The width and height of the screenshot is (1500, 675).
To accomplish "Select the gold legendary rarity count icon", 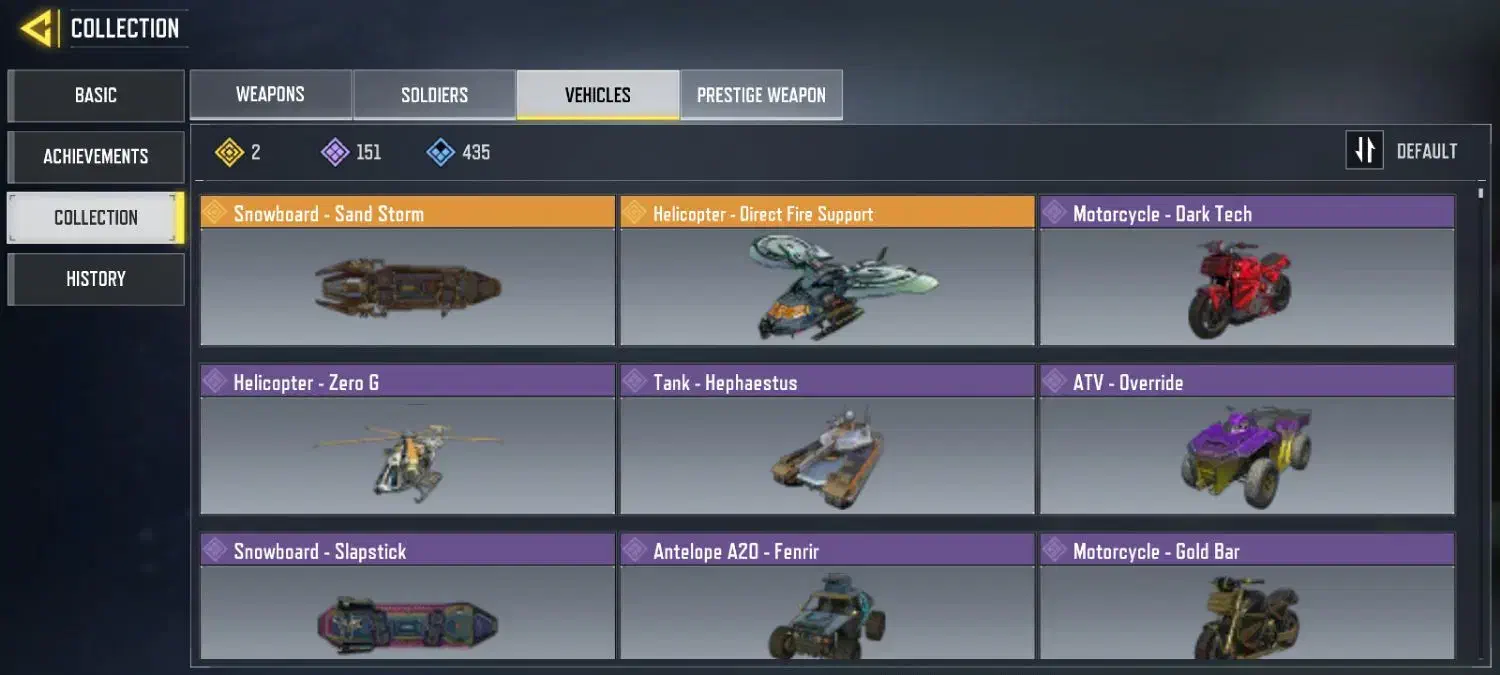I will click(229, 152).
